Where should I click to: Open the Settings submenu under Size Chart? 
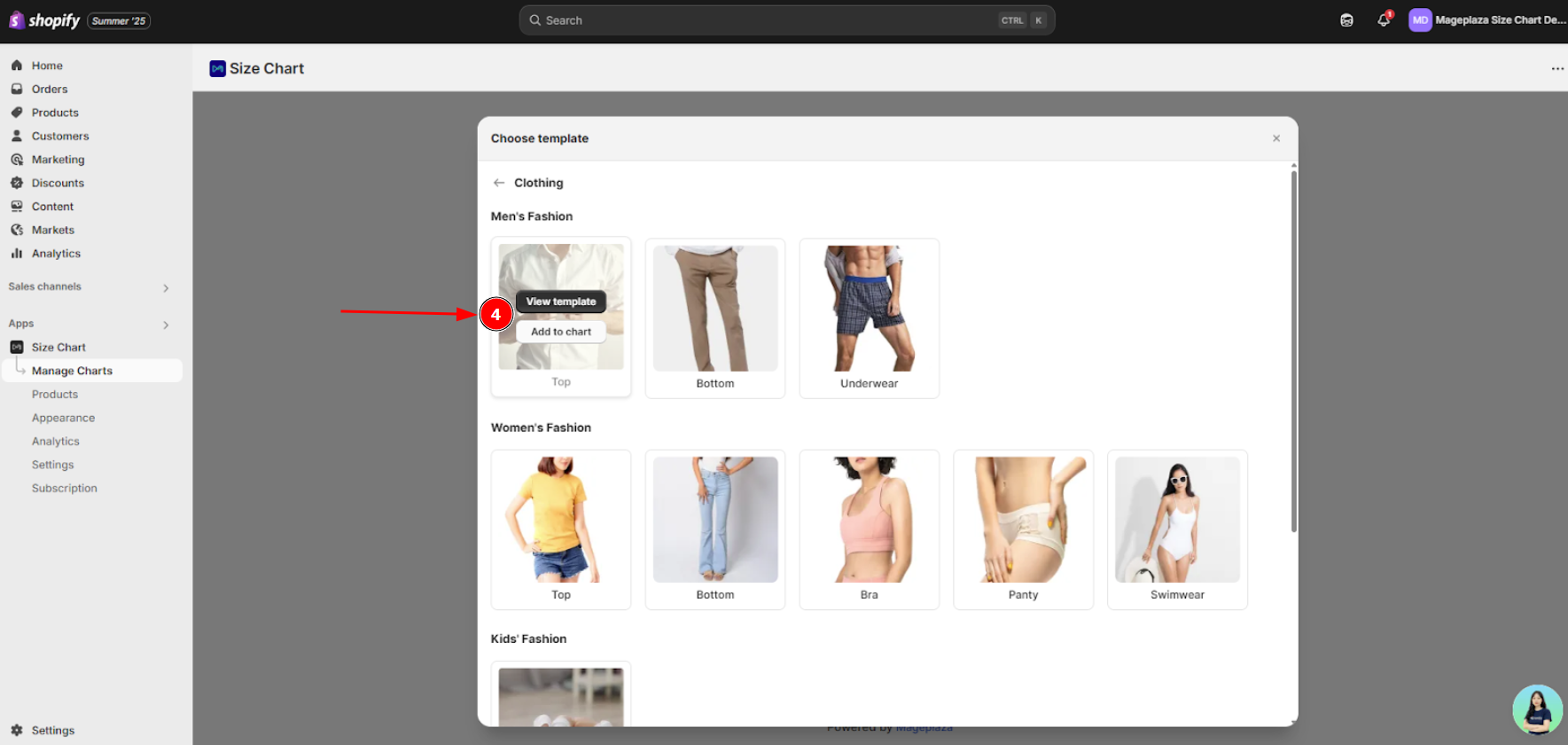point(53,465)
